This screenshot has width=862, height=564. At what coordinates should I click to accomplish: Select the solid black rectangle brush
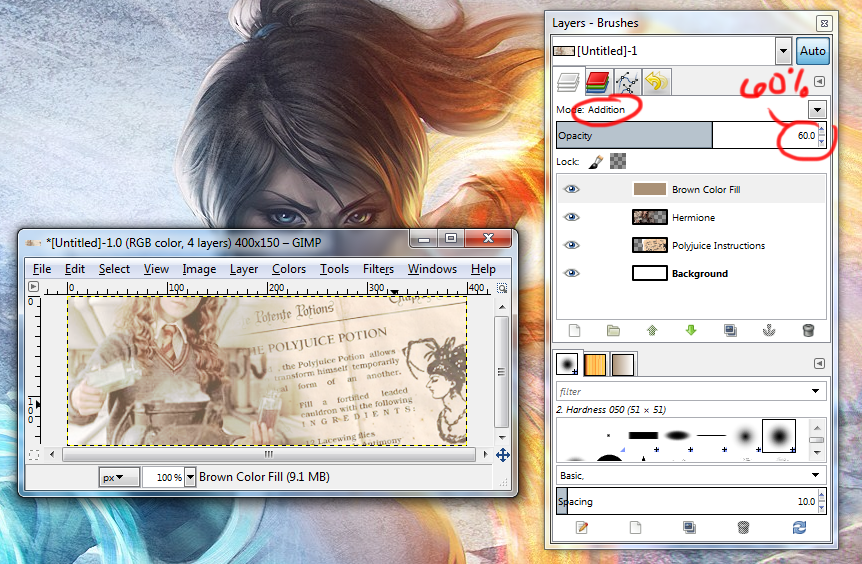pyautogui.click(x=643, y=435)
